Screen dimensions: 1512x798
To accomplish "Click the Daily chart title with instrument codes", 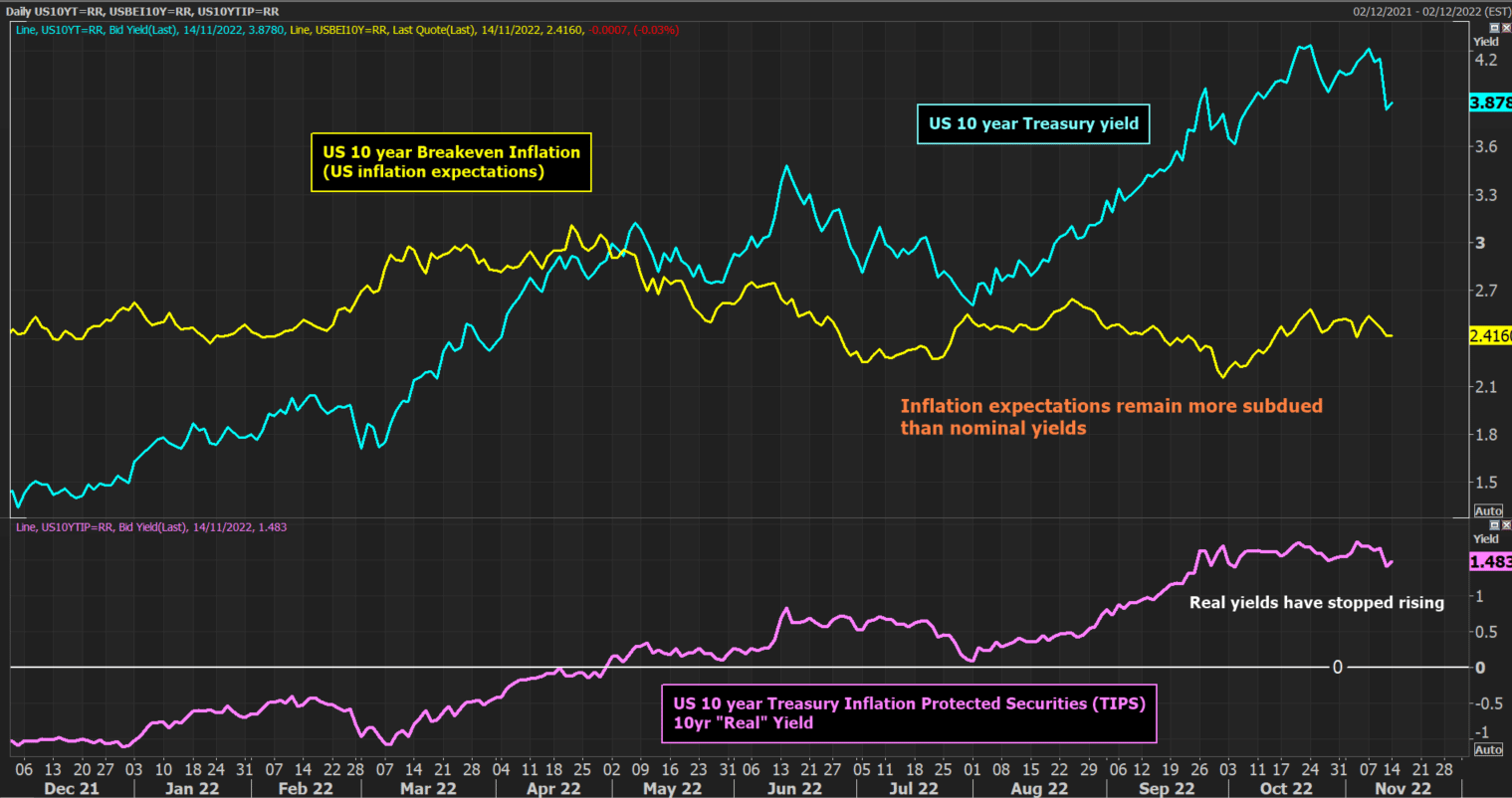I will coord(142,10).
